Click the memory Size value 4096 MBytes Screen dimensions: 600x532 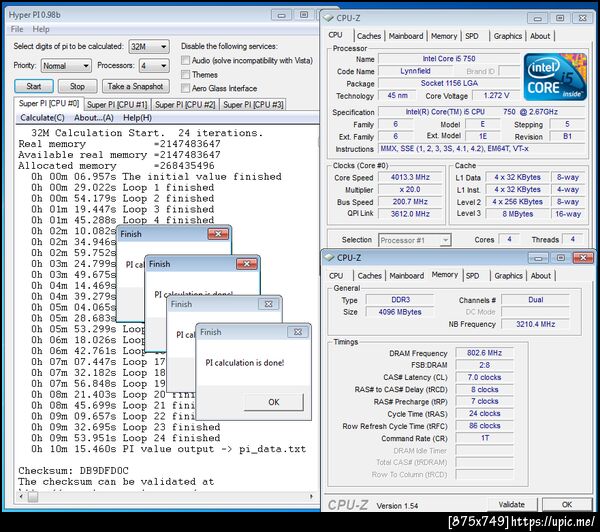[400, 312]
